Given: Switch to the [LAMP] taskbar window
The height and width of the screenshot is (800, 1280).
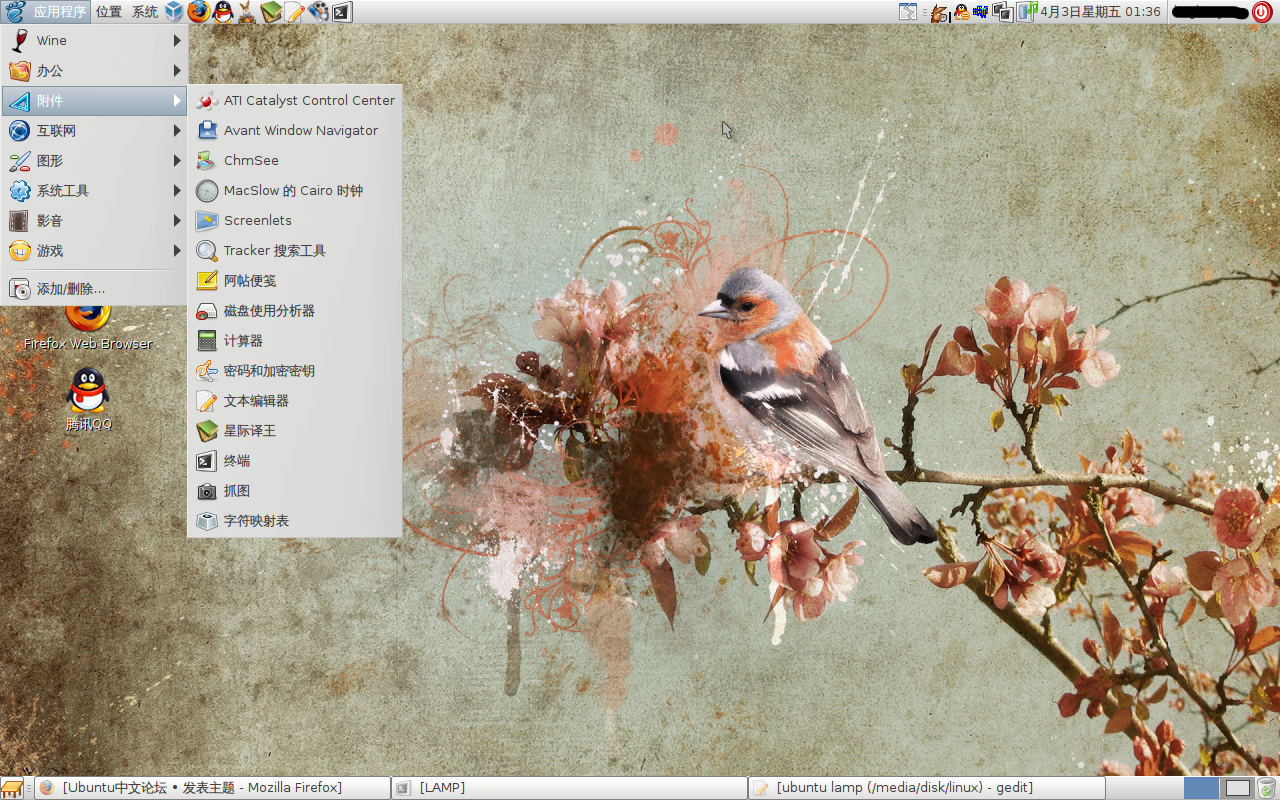Looking at the screenshot, I should (569, 788).
